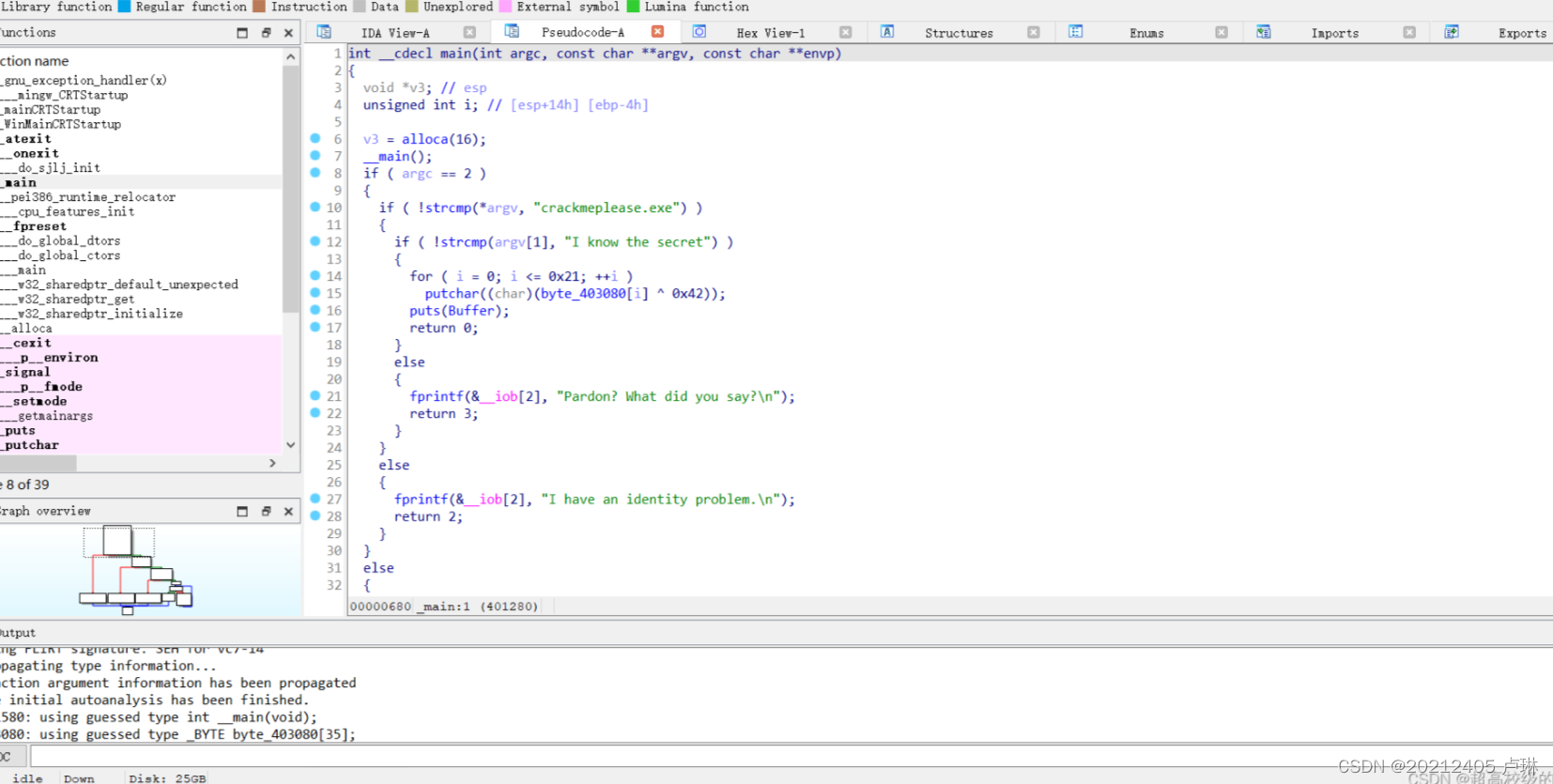Click status bar Disk: 25GB text
This screenshot has width=1553, height=784.
click(167, 778)
